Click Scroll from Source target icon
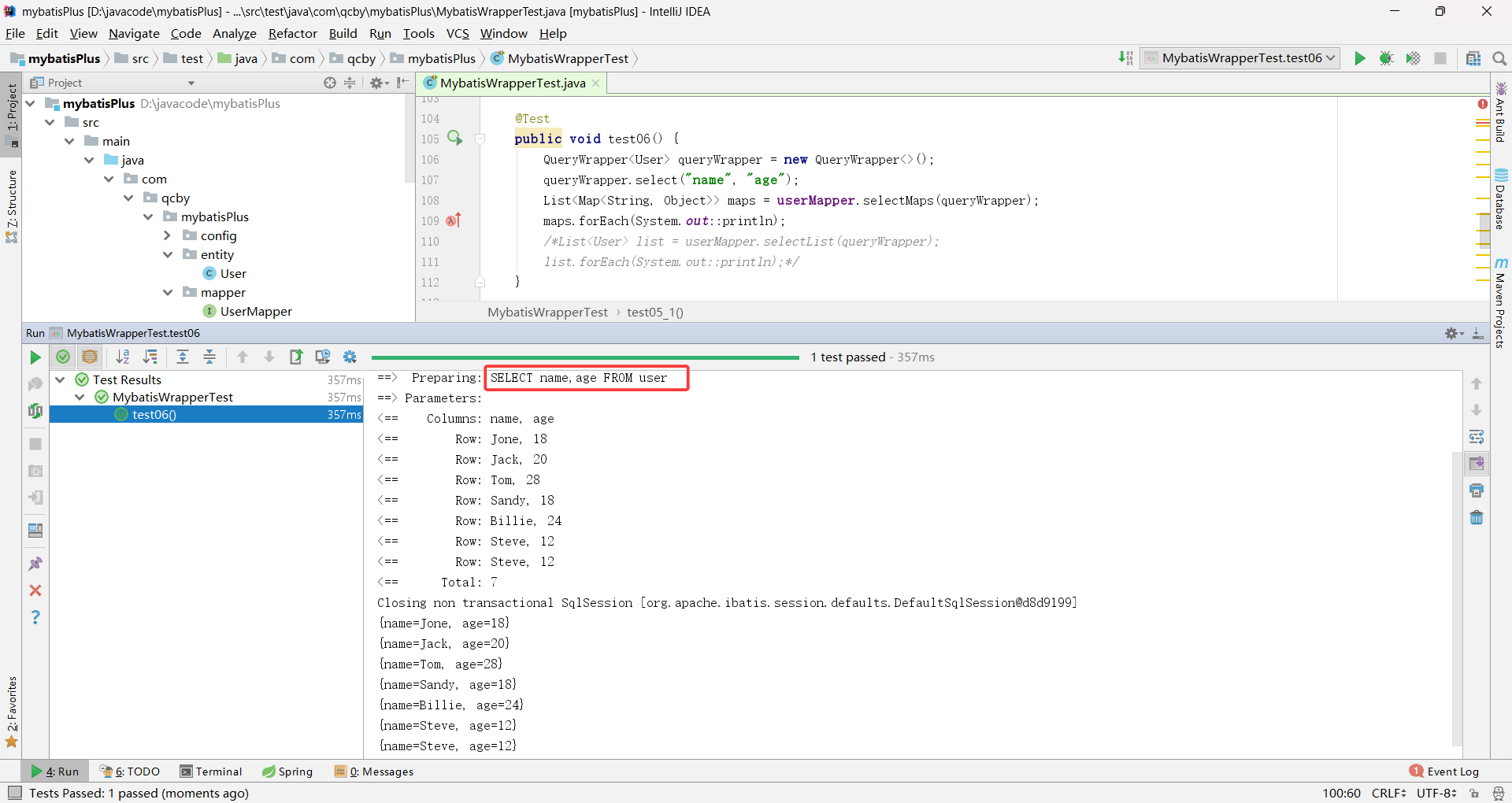Viewport: 1512px width, 803px height. 329,83
